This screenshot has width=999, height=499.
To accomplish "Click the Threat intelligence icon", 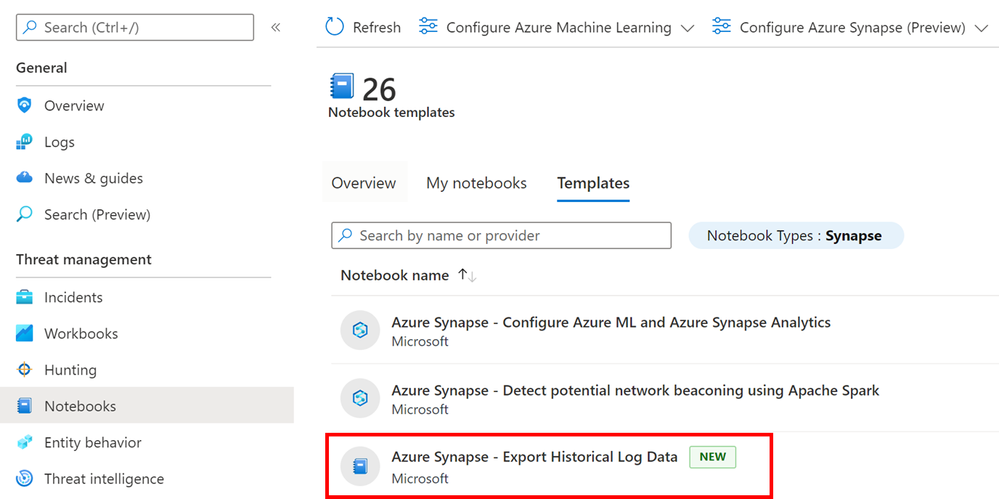I will pyautogui.click(x=25, y=479).
